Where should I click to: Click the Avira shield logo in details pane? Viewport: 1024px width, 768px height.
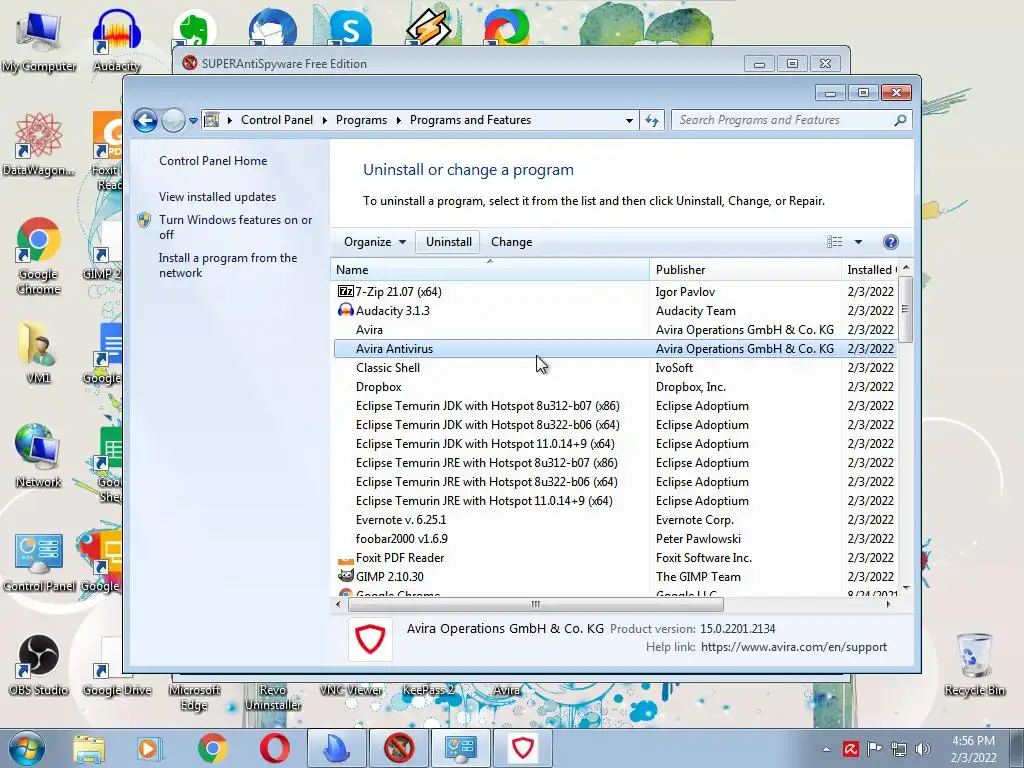[x=370, y=639]
